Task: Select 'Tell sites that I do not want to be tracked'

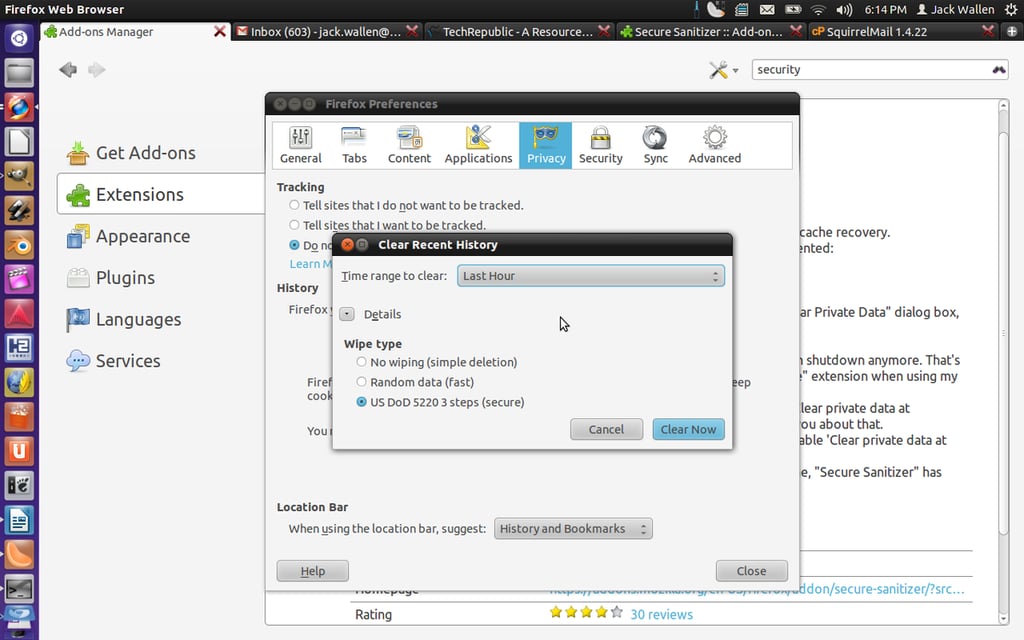Action: 294,205
